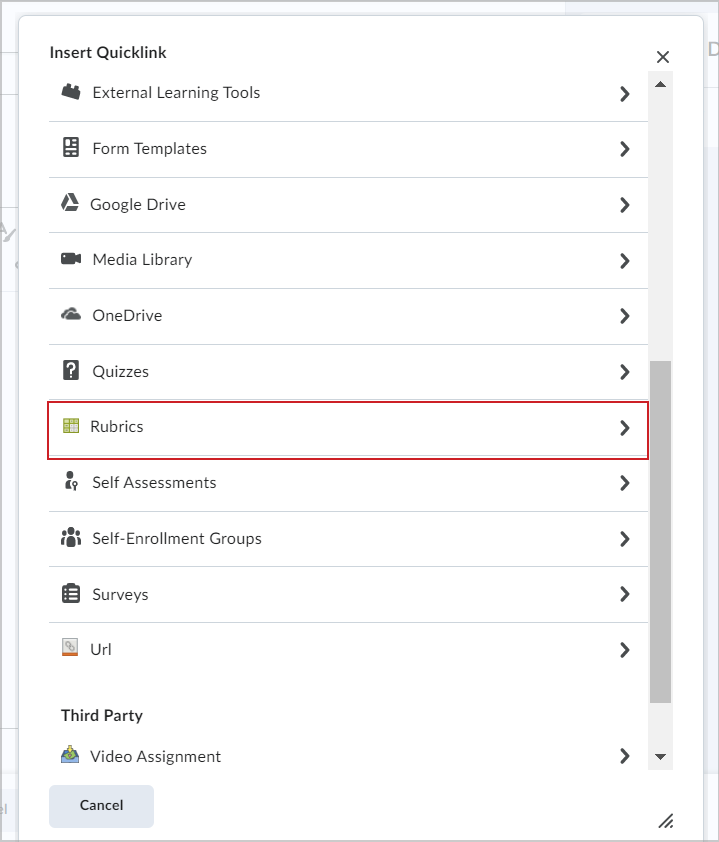Click the Google Drive triangle icon
The image size is (719, 842).
point(70,203)
